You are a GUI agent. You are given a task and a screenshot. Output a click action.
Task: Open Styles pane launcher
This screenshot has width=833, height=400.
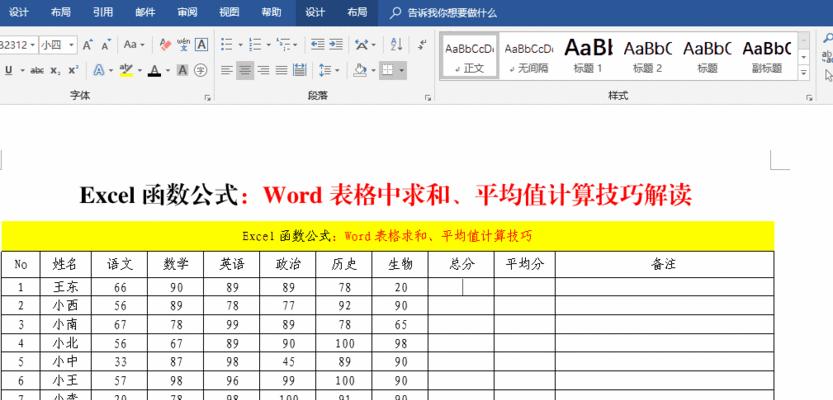(x=809, y=98)
